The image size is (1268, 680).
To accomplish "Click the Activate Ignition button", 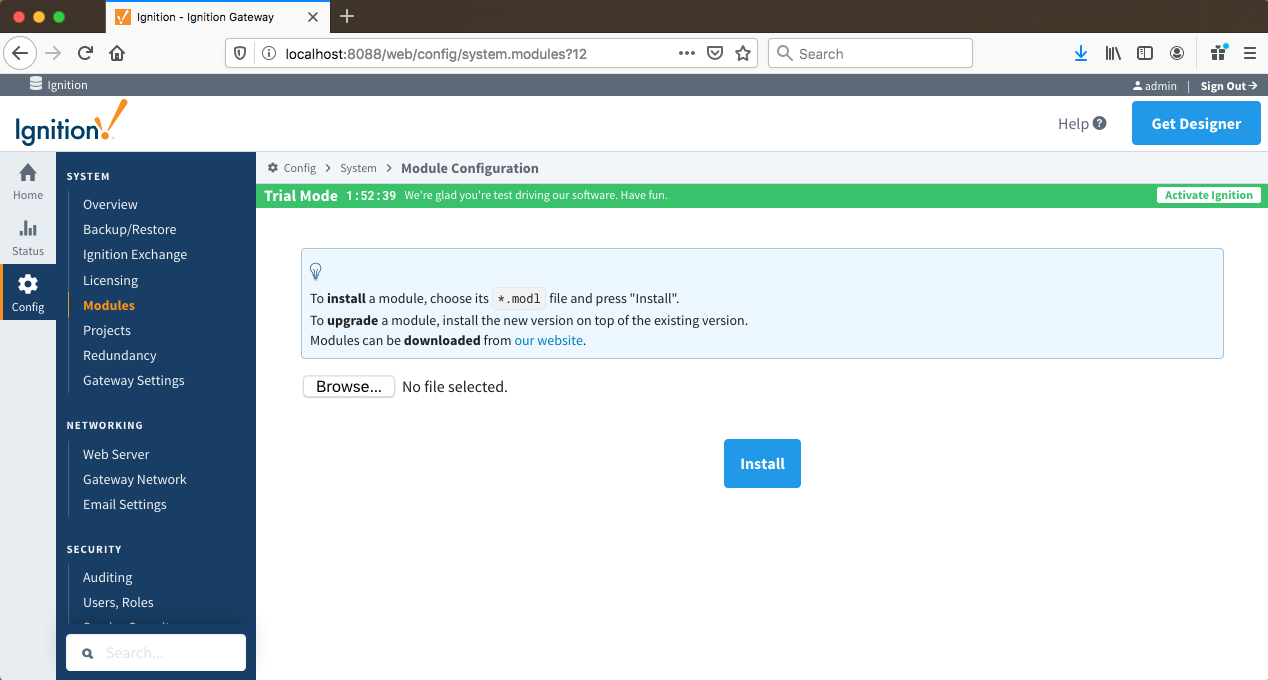I will coord(1209,196).
